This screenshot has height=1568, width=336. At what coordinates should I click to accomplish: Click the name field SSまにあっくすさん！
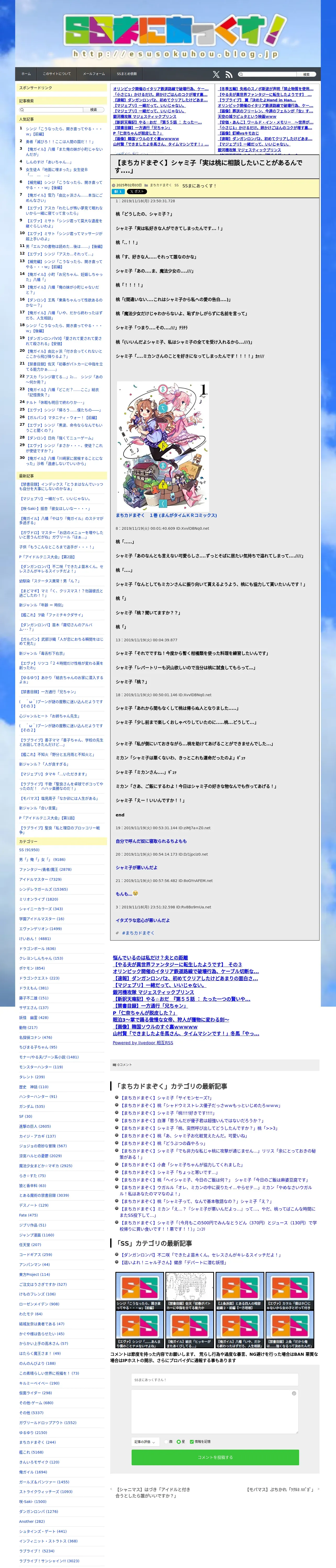click(x=215, y=1379)
